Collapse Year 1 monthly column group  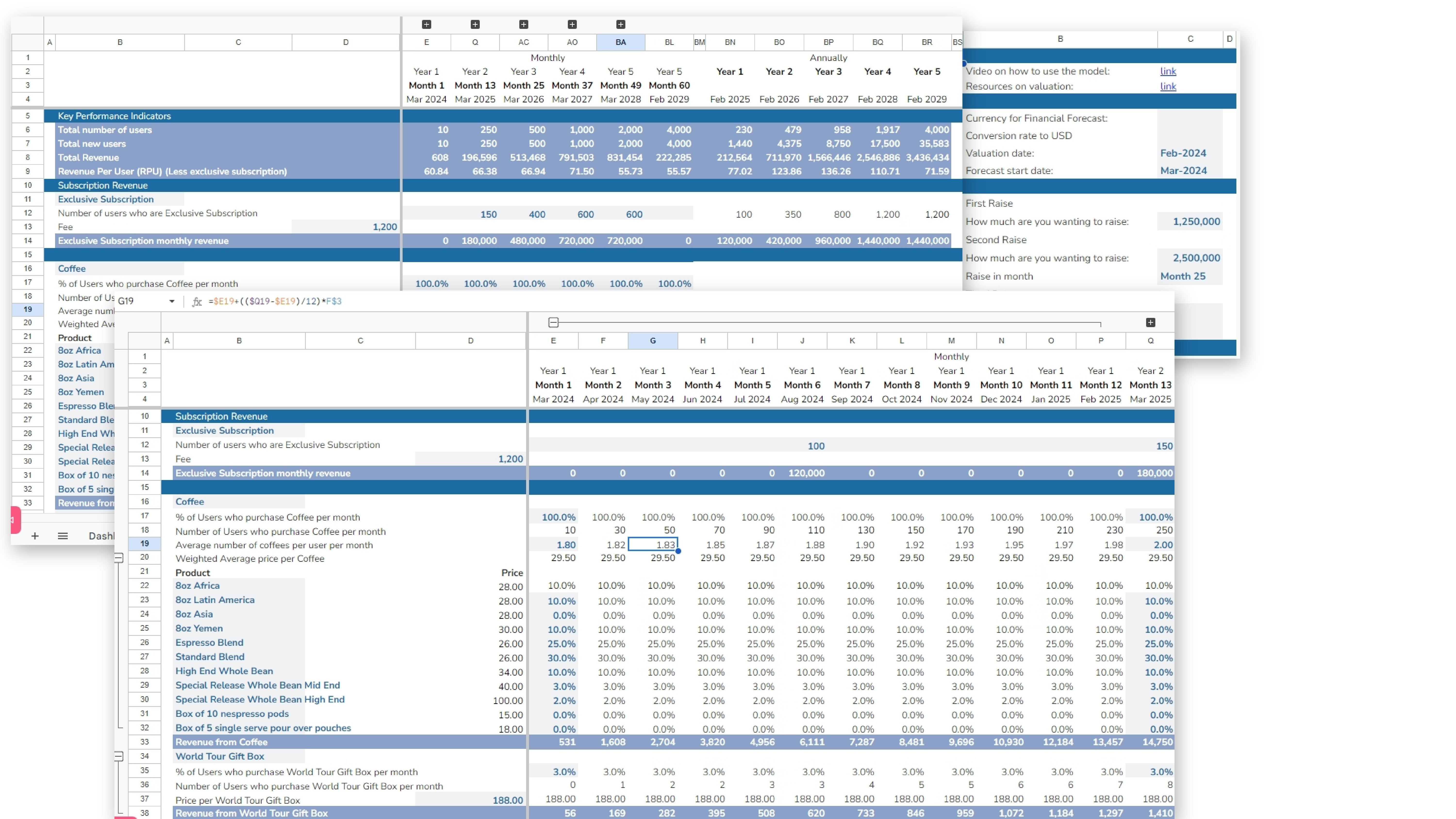coord(553,323)
